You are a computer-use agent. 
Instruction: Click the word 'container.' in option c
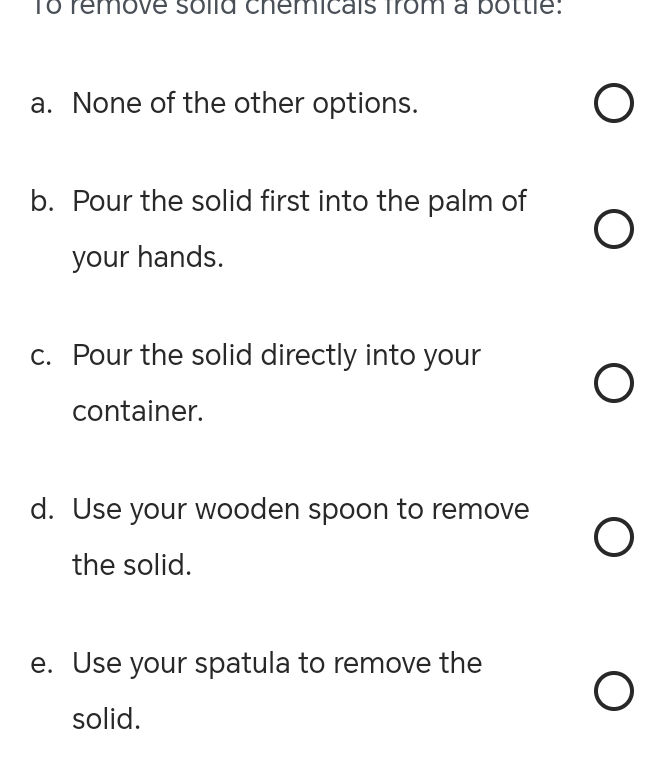tap(138, 411)
